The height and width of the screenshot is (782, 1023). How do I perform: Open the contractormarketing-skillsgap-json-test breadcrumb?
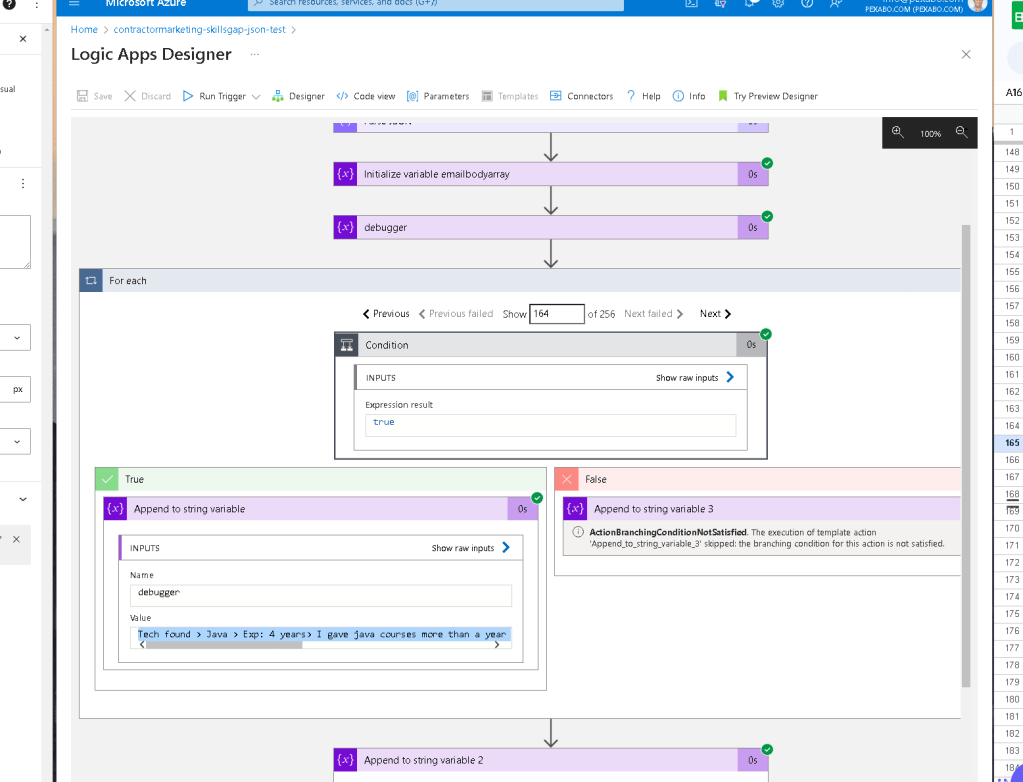point(200,29)
